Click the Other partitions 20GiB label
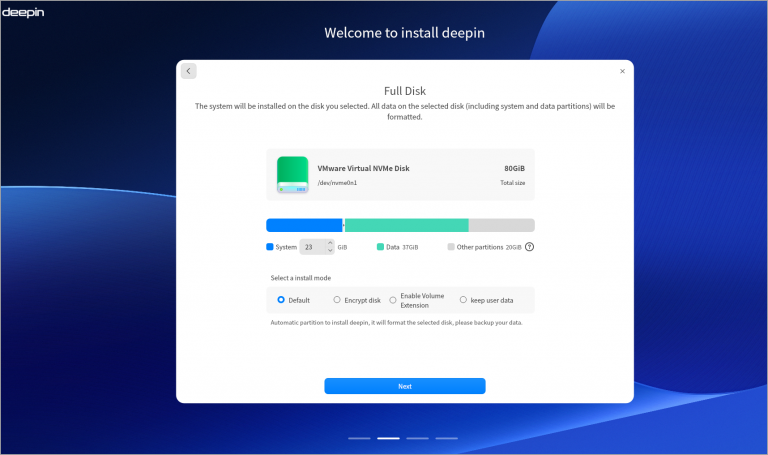768x455 pixels. 489,247
